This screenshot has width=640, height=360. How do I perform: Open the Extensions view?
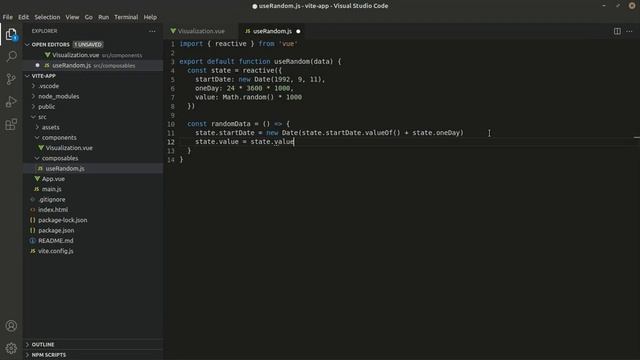[11, 124]
